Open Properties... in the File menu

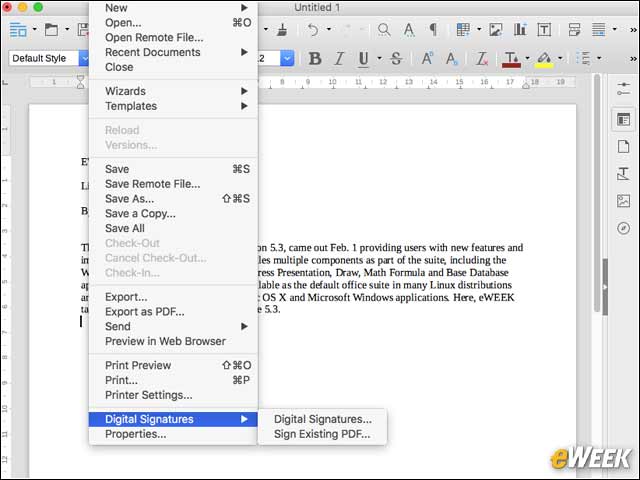pos(173,434)
